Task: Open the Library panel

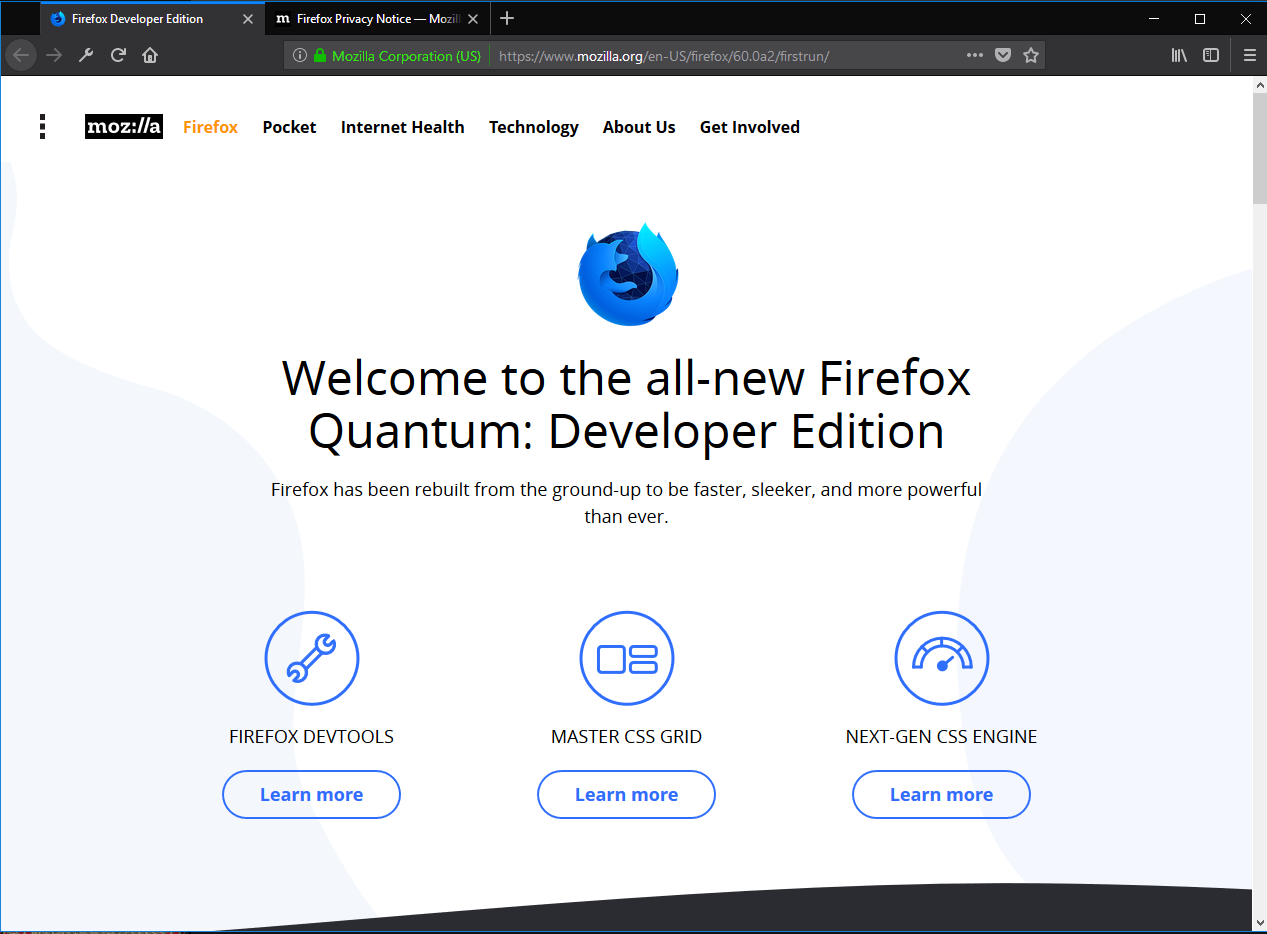Action: click(x=1178, y=55)
